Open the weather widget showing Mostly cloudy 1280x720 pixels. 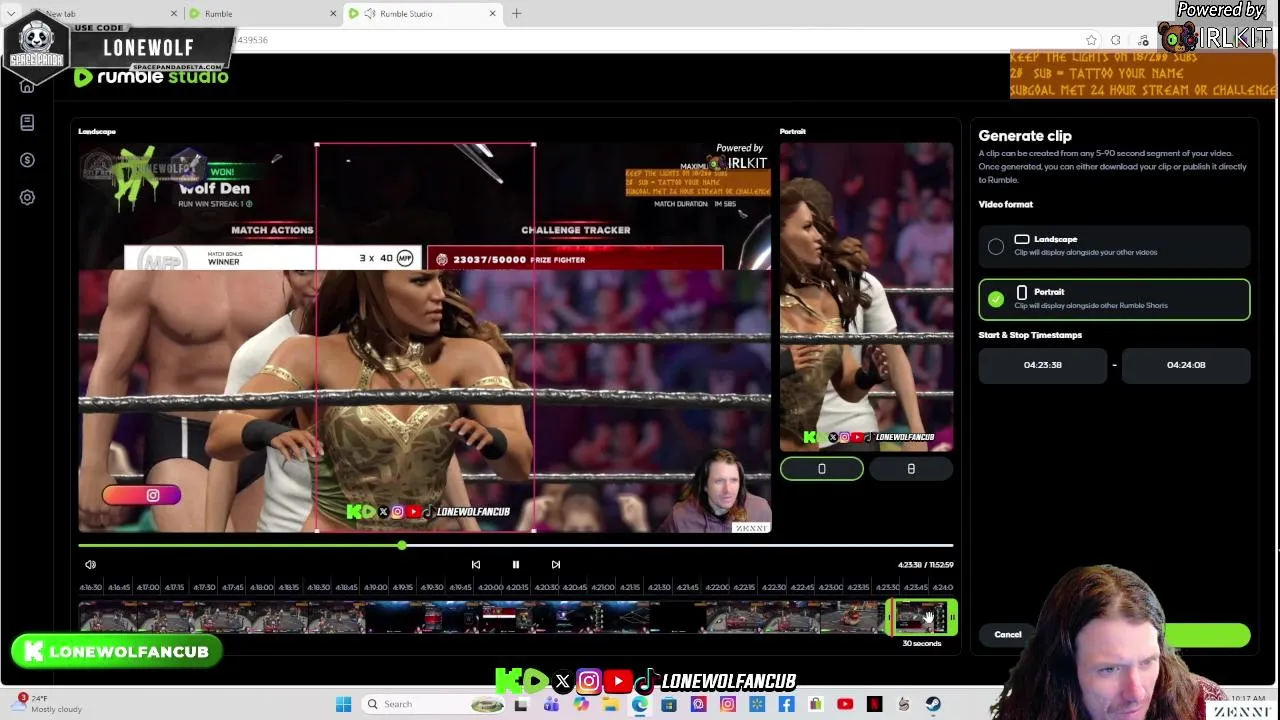tap(45, 704)
